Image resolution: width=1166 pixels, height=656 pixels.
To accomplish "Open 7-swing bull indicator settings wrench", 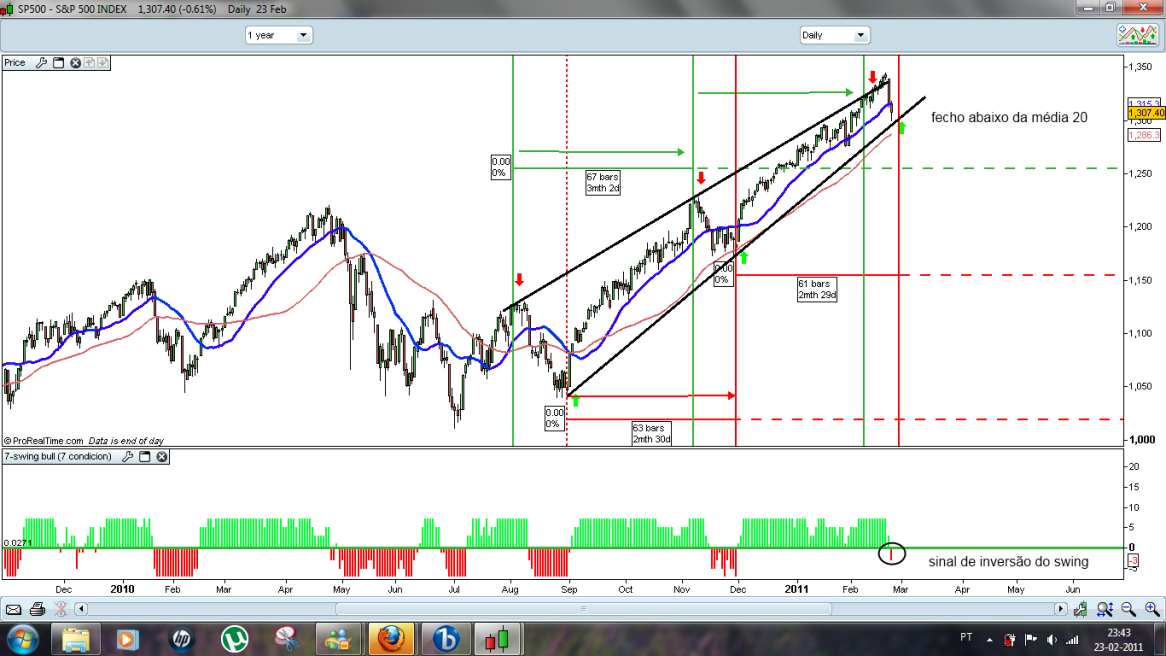I will point(128,457).
